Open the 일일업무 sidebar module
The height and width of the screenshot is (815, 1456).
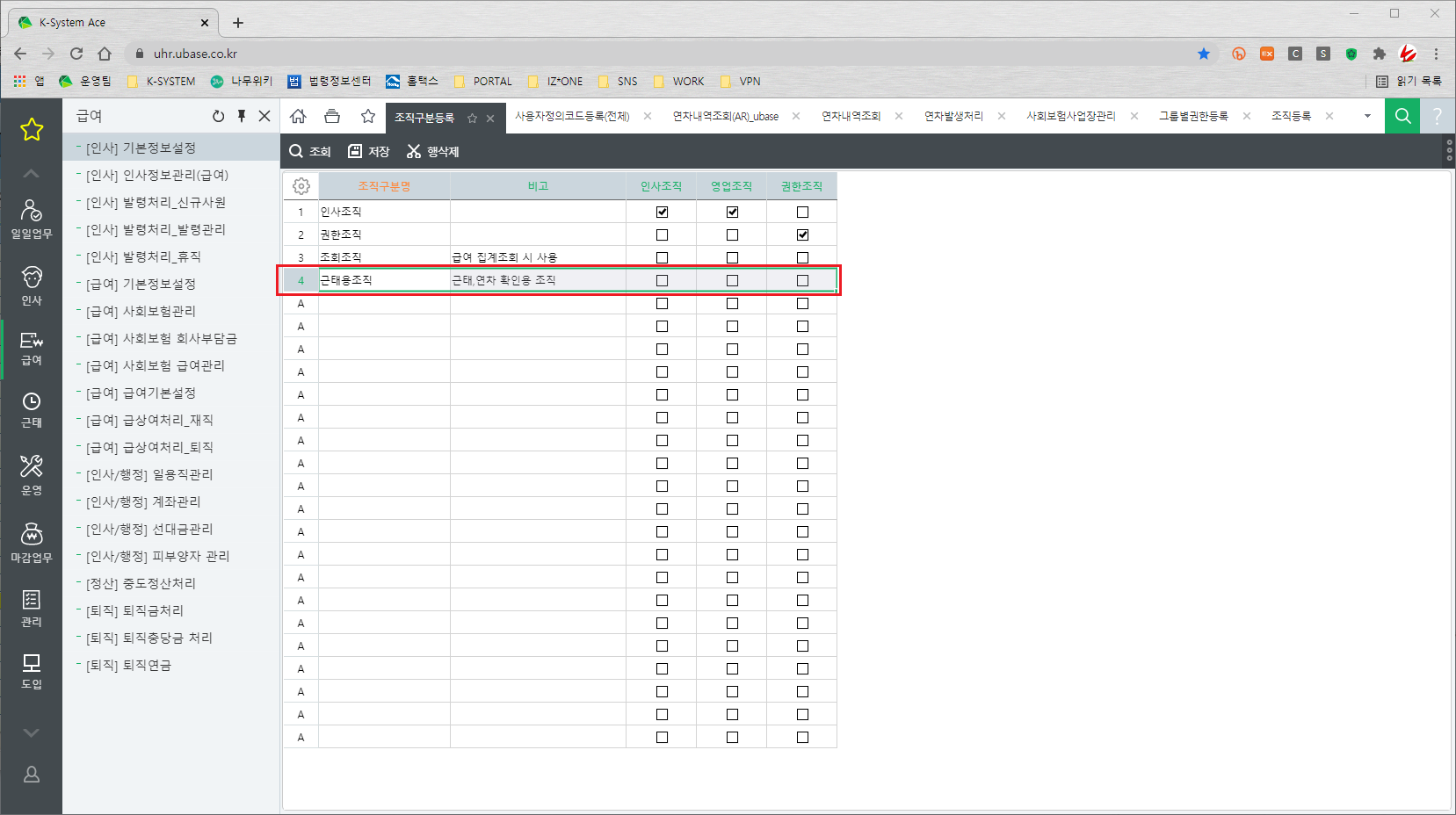tap(32, 219)
